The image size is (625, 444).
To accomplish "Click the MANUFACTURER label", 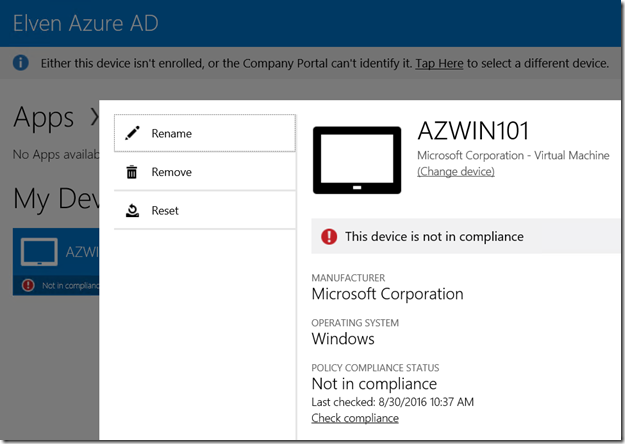I will [x=348, y=278].
